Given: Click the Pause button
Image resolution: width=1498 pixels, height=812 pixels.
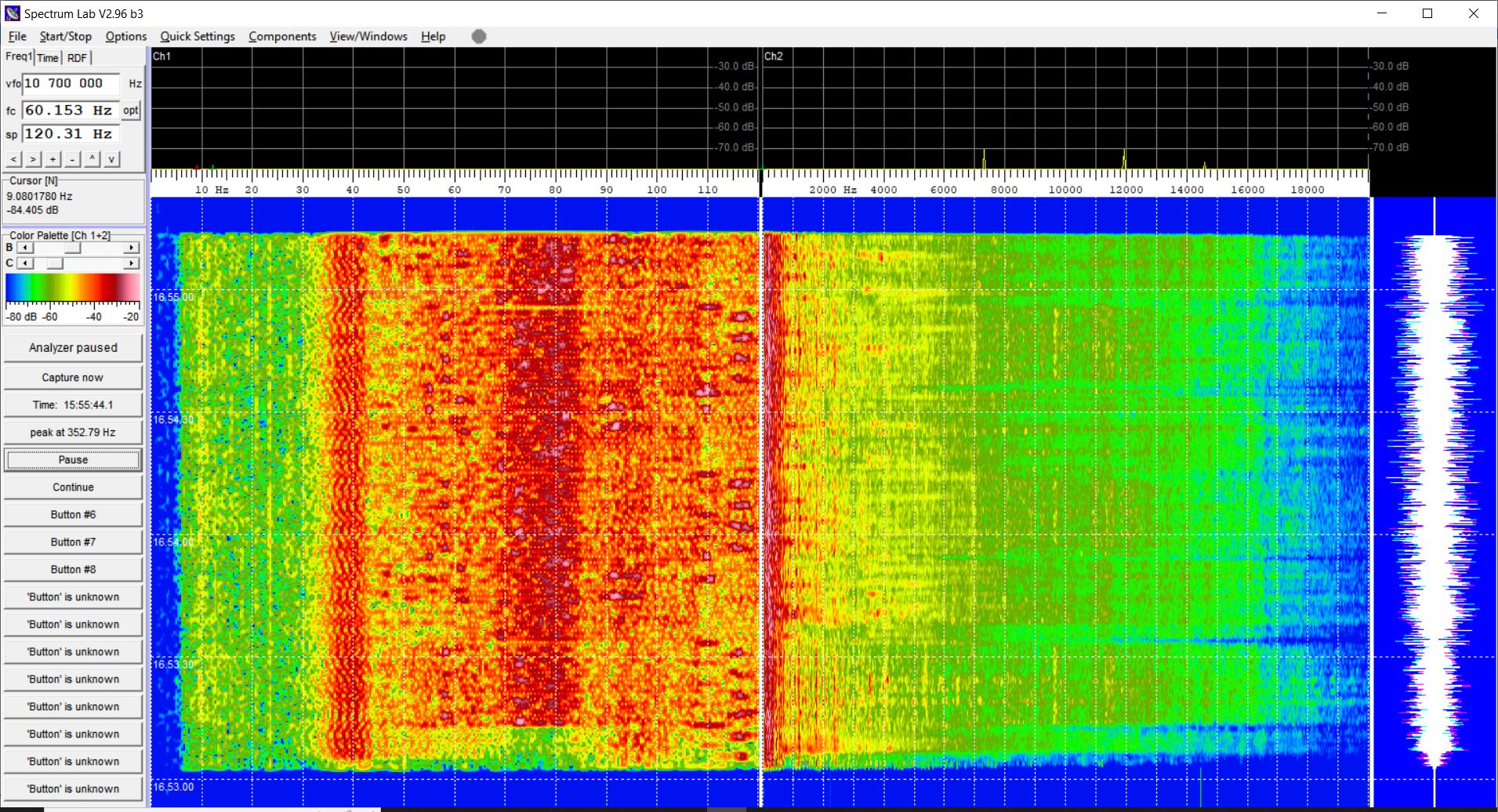Looking at the screenshot, I should pos(73,460).
